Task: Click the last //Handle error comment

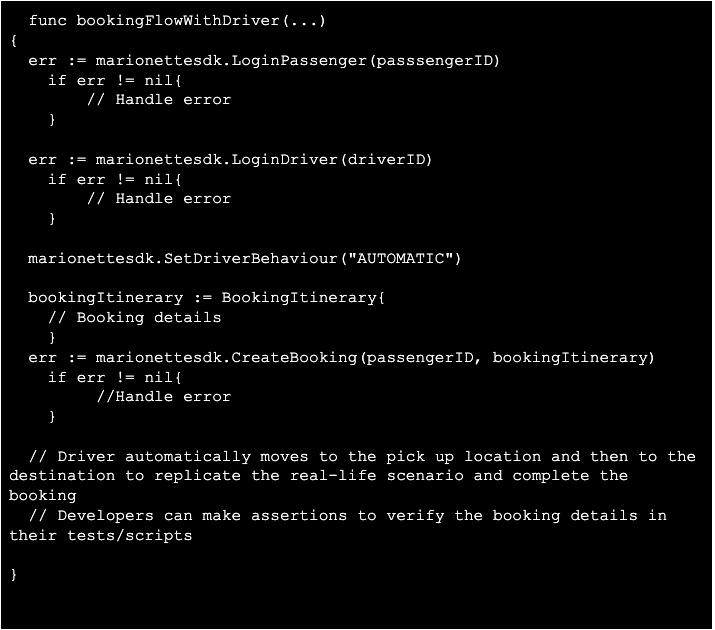Action: (164, 397)
